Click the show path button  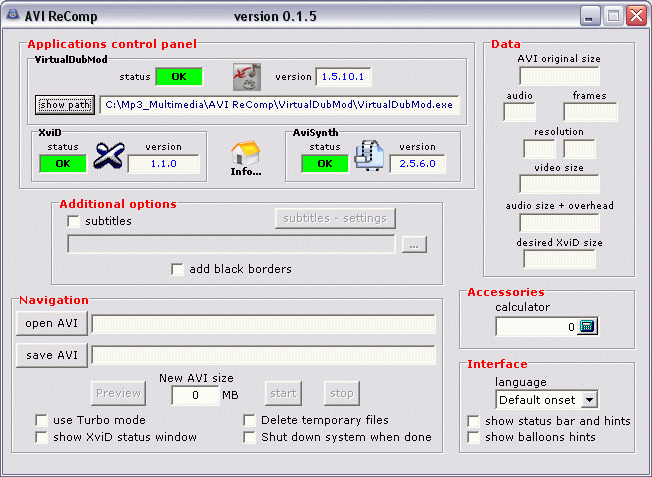[65, 104]
